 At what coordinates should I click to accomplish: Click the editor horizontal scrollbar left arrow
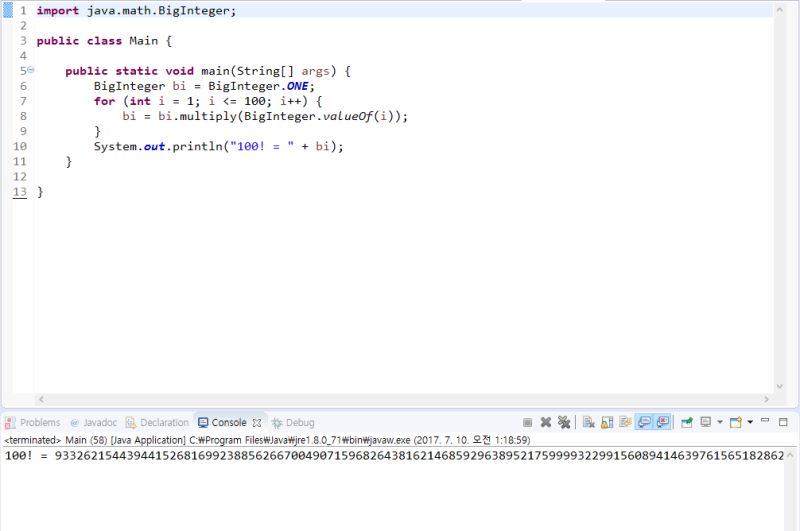point(41,399)
